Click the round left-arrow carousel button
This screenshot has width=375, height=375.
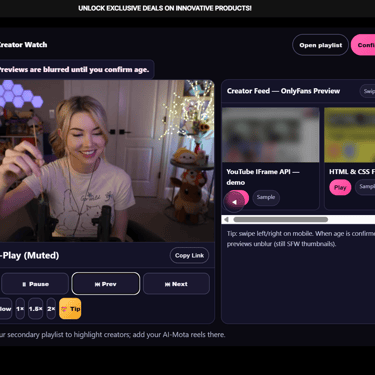(x=234, y=202)
